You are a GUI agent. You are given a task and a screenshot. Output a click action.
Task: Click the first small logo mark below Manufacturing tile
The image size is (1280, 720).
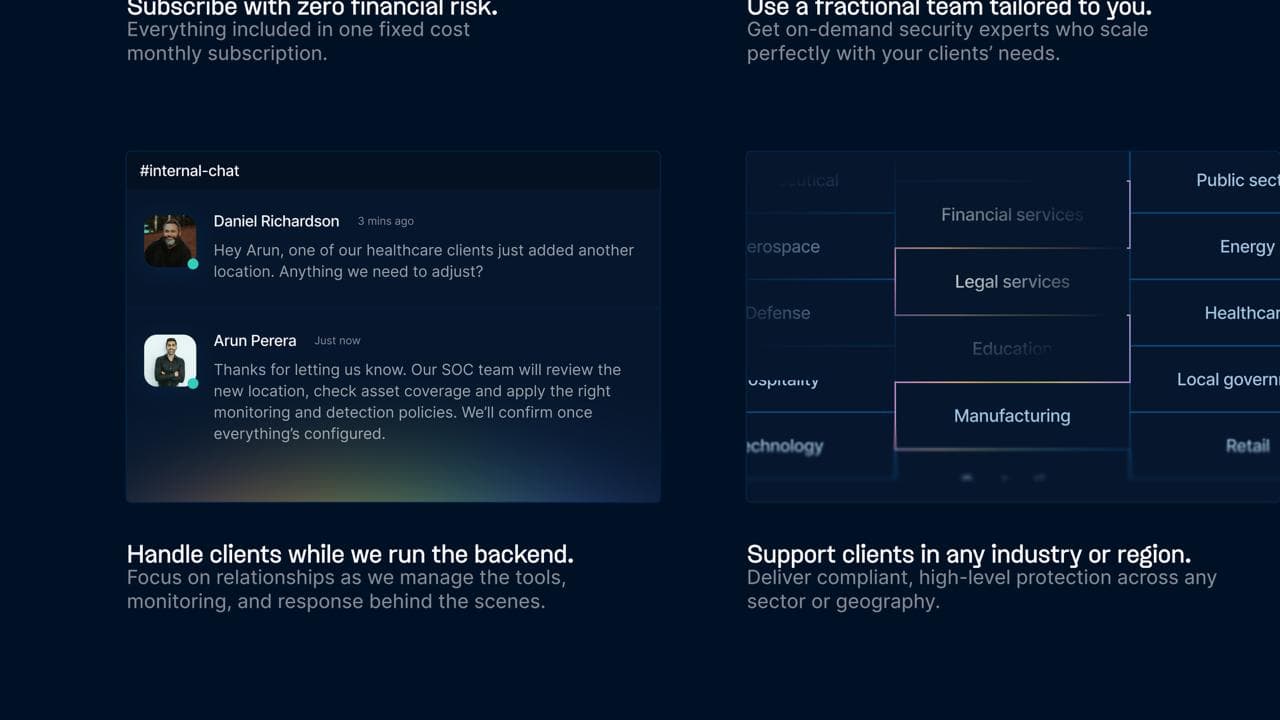click(x=966, y=478)
